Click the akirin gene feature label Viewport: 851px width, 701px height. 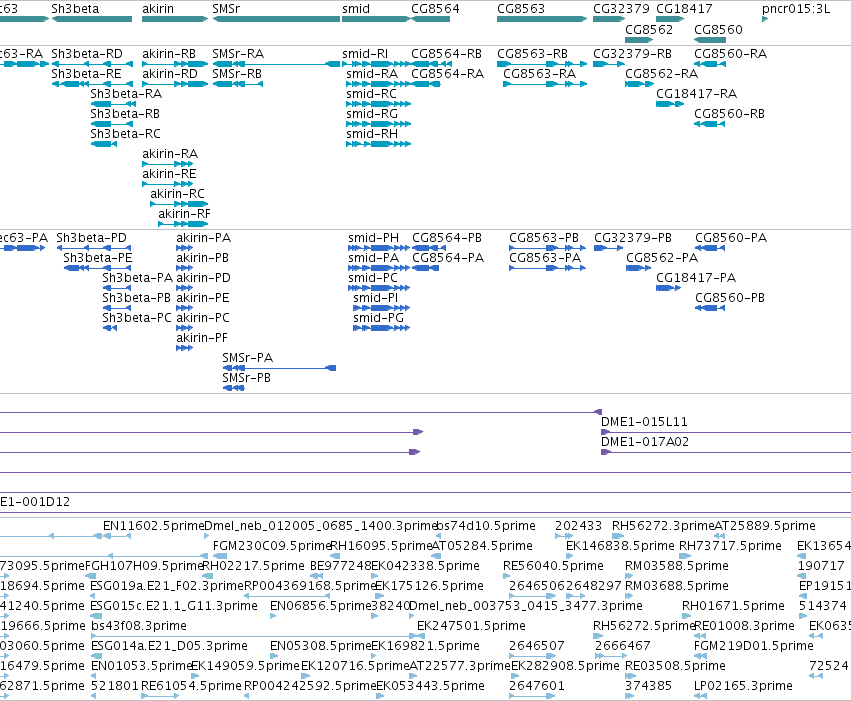[x=157, y=9]
